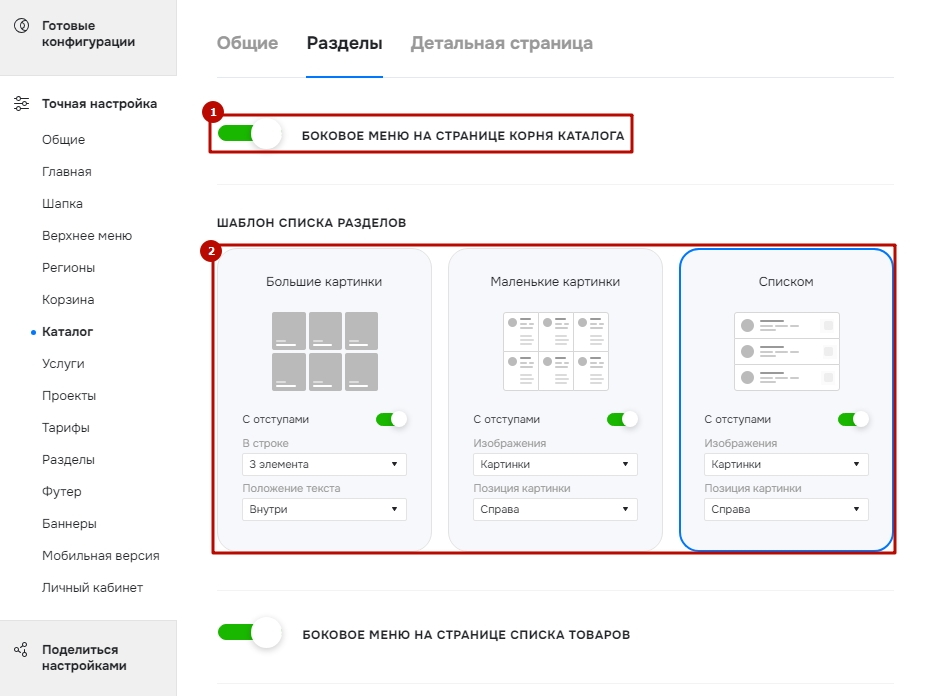This screenshot has height=696, width=927.
Task: Open Позиция картинки dropdown in Маленькие картинки card
Action: [x=555, y=509]
